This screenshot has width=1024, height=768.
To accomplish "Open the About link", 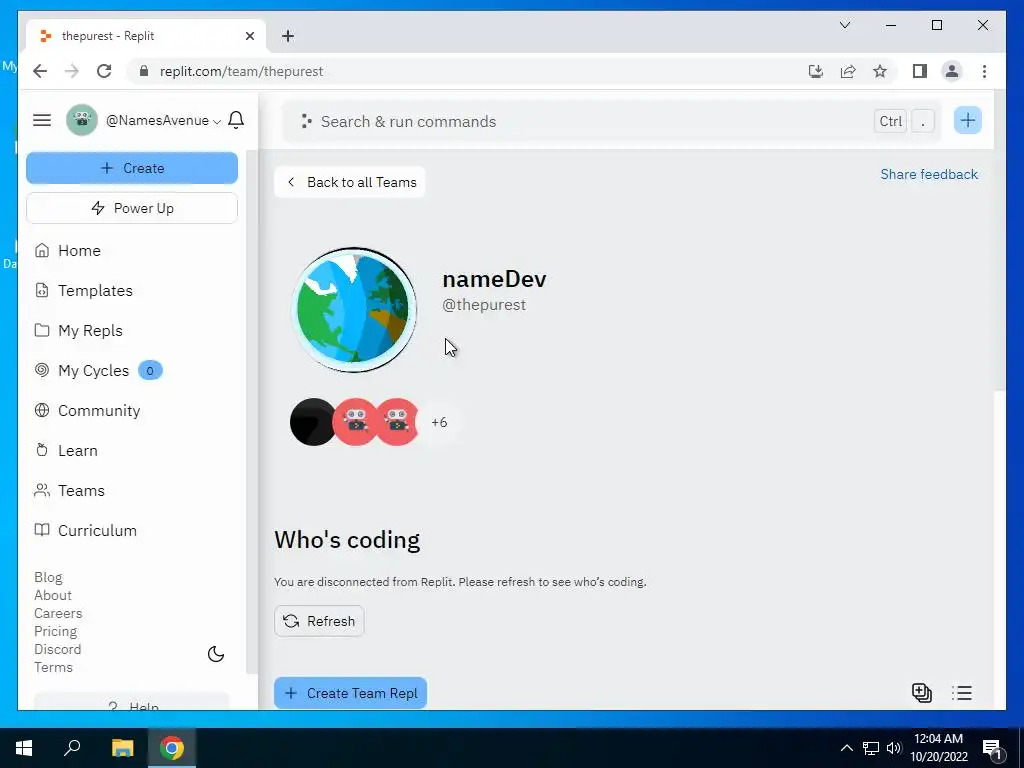I will [53, 596].
